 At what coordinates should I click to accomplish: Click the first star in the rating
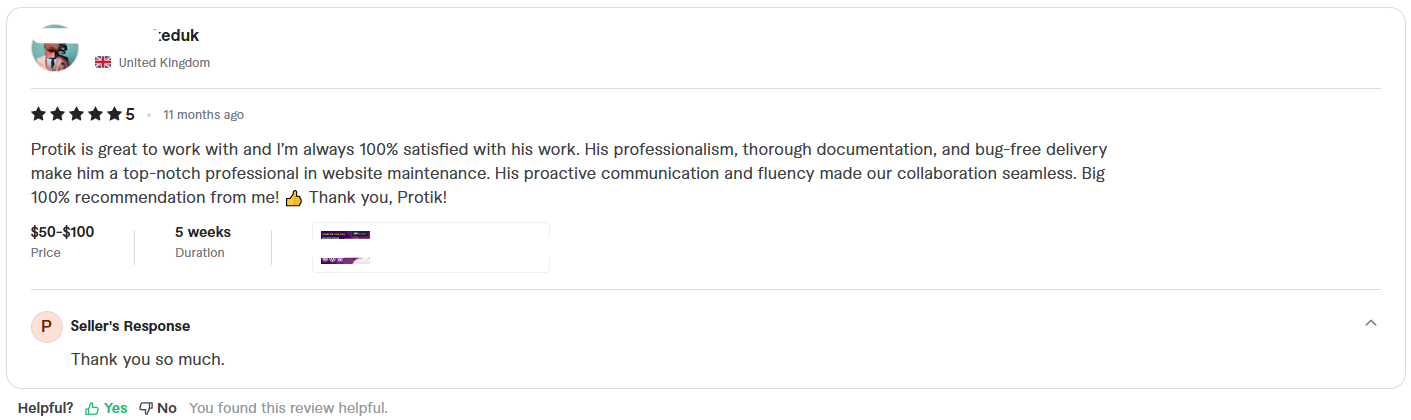point(39,114)
